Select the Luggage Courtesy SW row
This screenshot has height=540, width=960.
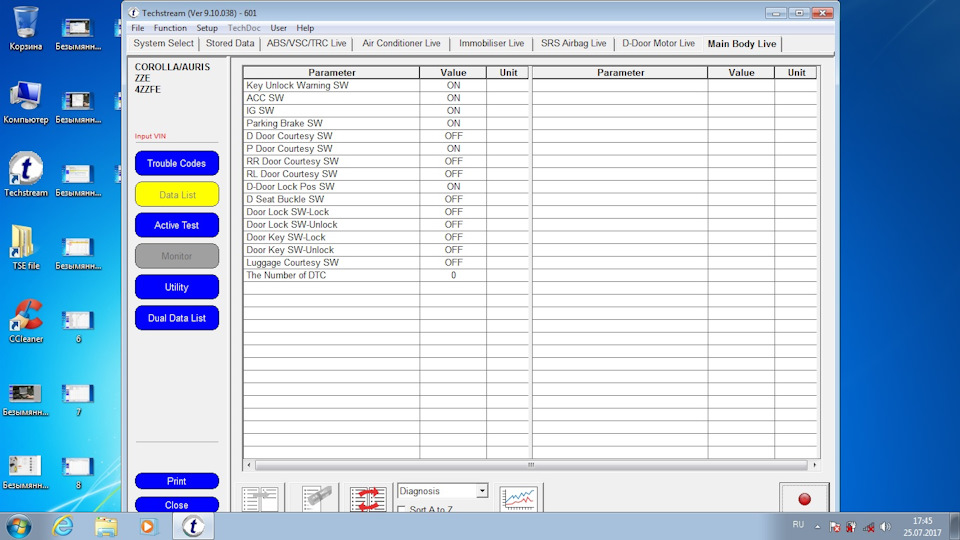(x=386, y=263)
